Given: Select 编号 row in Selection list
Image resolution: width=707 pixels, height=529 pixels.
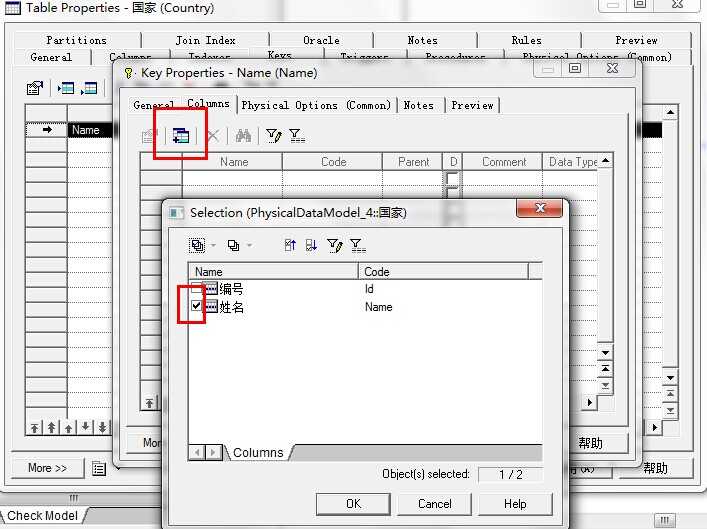Looking at the screenshot, I should pyautogui.click(x=365, y=288).
